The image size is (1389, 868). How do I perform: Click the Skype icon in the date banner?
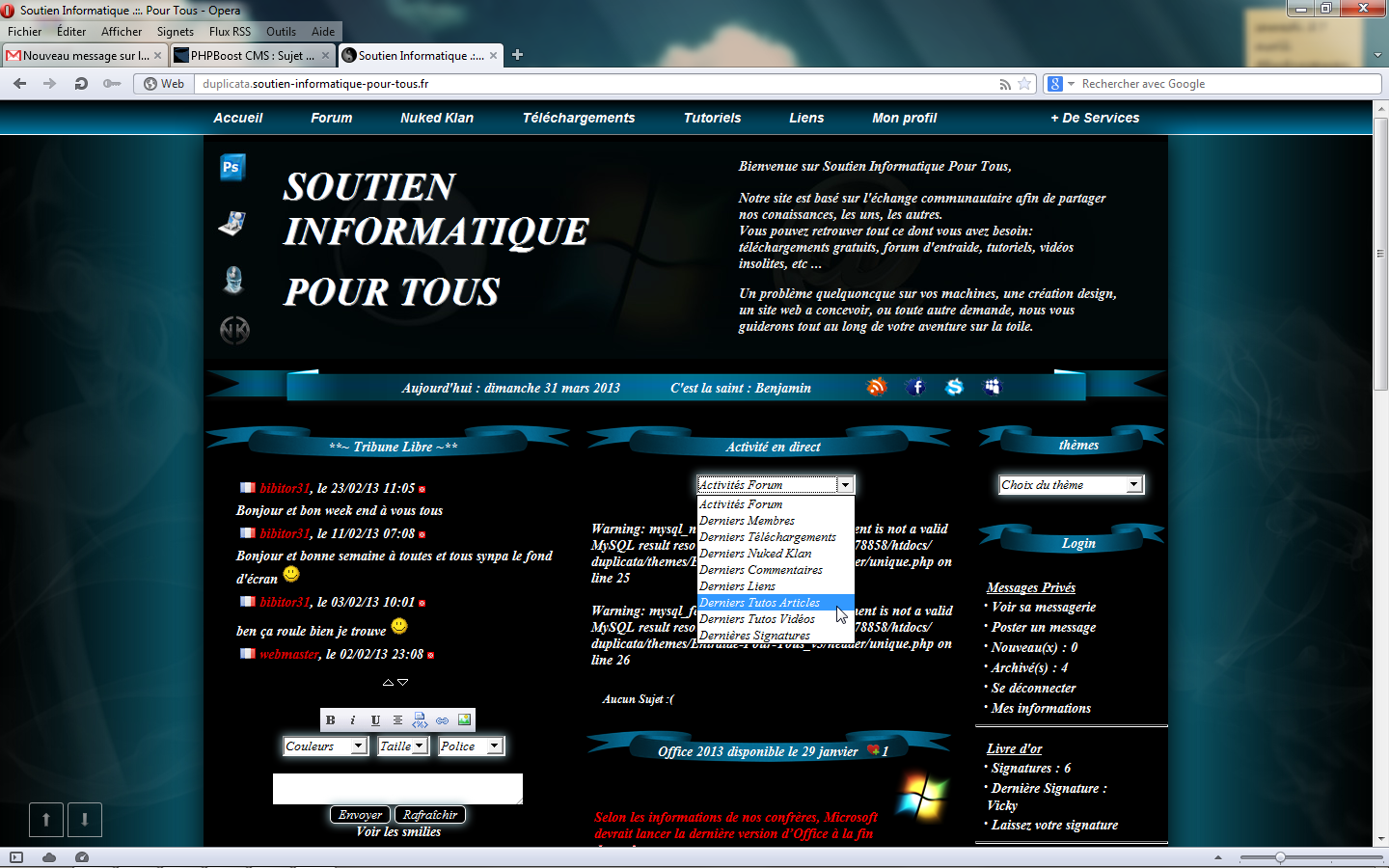coord(954,387)
